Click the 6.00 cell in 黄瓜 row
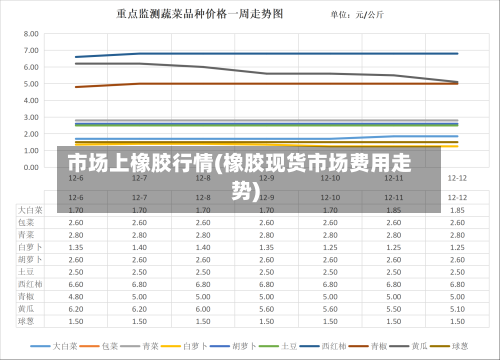500x360 pixels. coord(203,309)
